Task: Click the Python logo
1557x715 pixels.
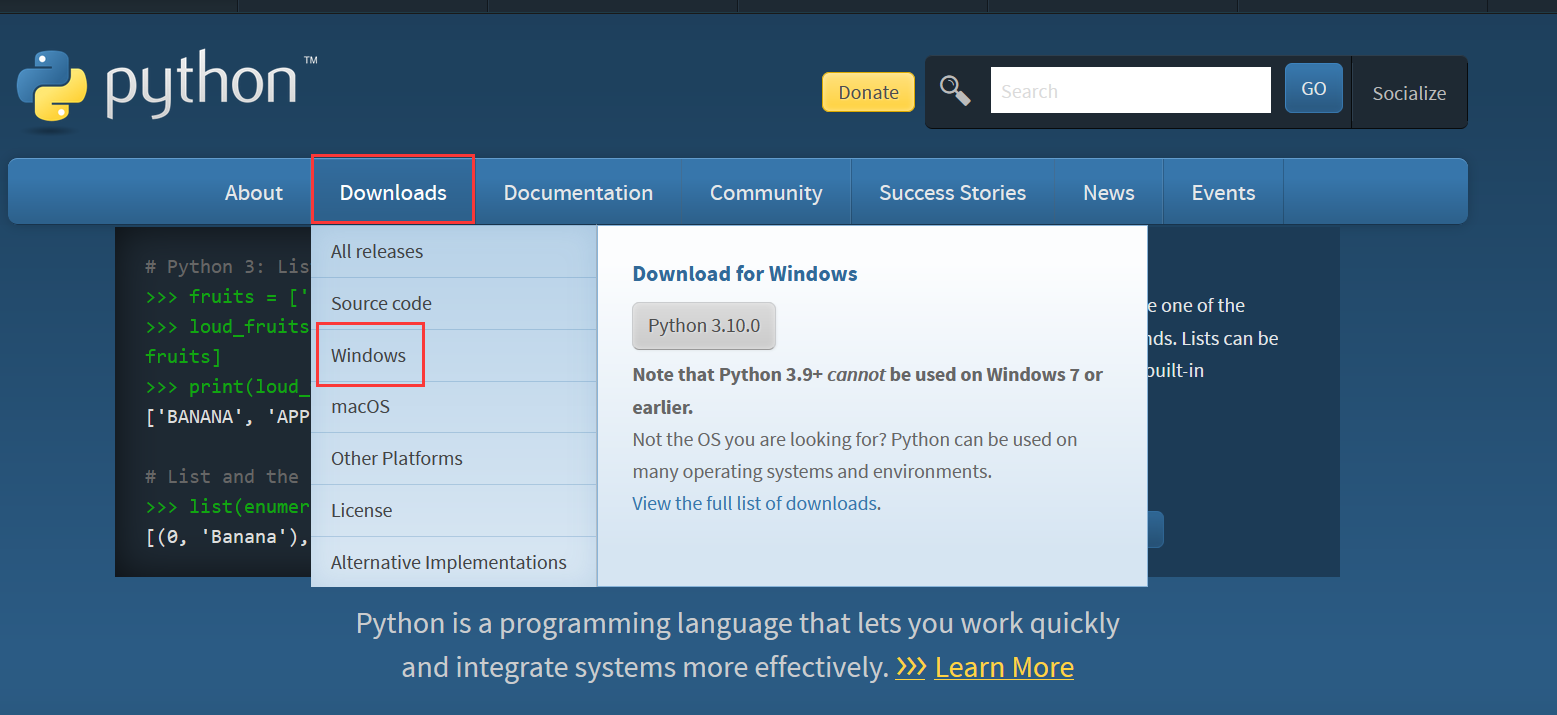Action: (x=167, y=89)
